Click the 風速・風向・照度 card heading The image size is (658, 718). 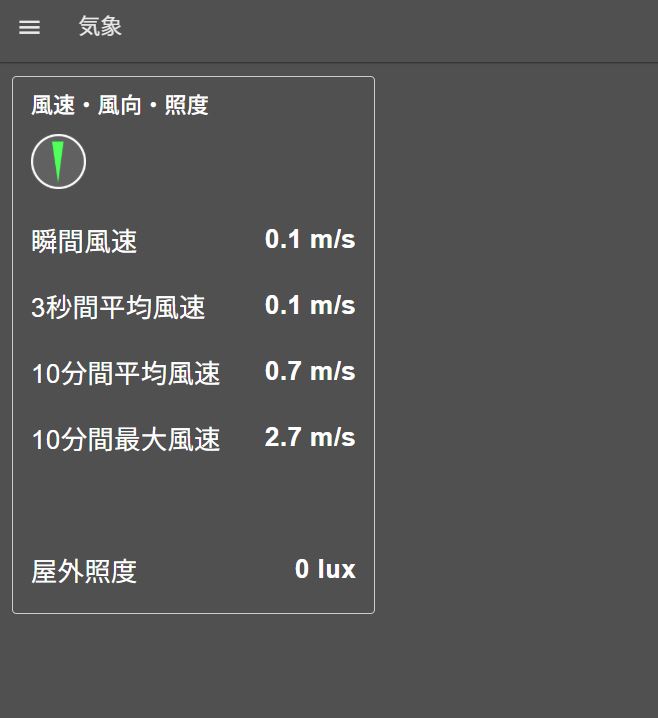(120, 105)
